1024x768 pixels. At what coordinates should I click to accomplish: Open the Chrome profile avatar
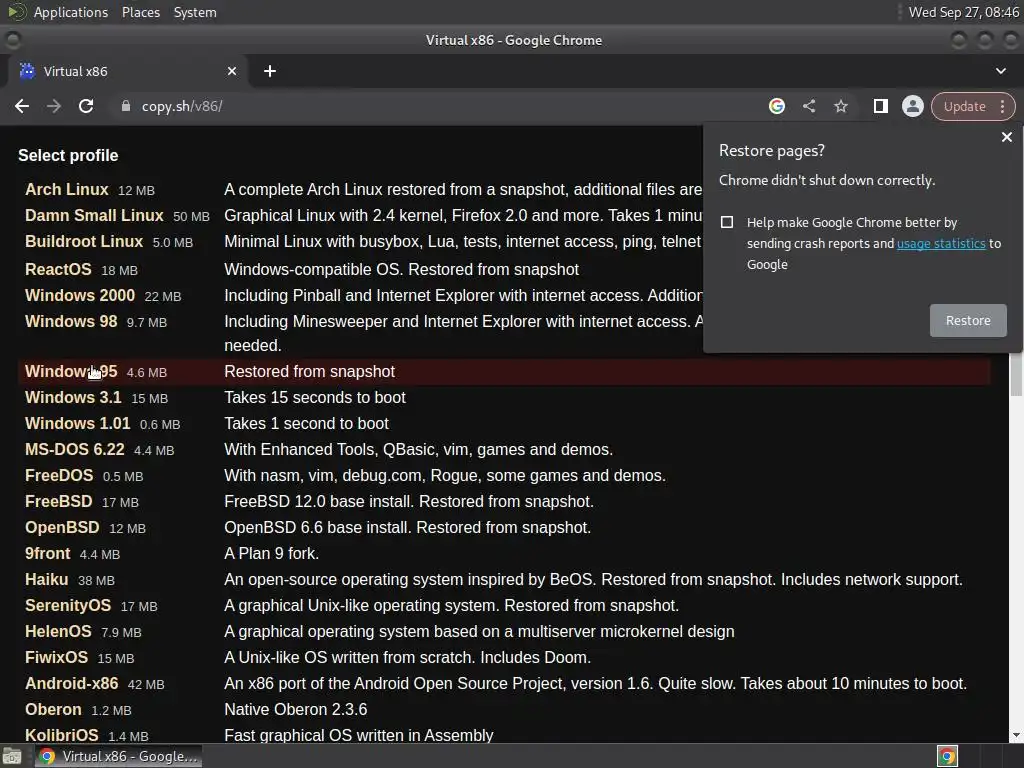(x=912, y=106)
